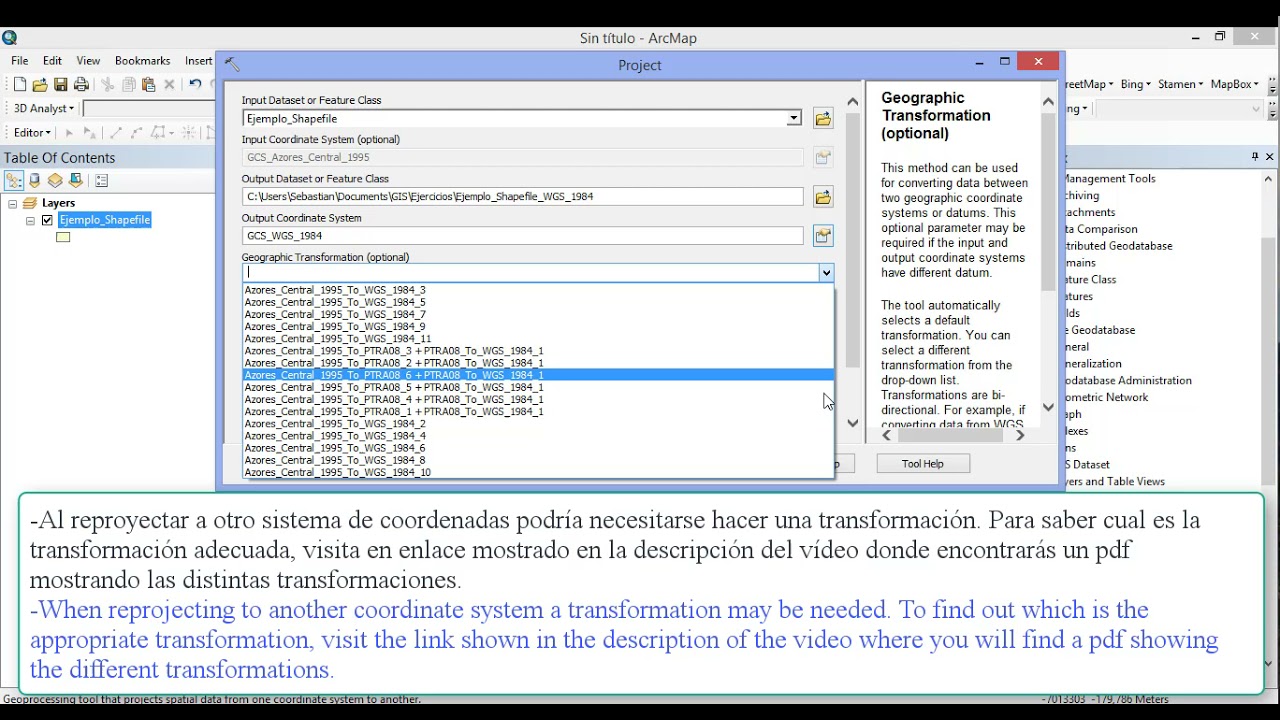
Task: Choose PTRA08_6 + PTRA08_To_WGS_1984_1 transformation
Action: tap(538, 375)
